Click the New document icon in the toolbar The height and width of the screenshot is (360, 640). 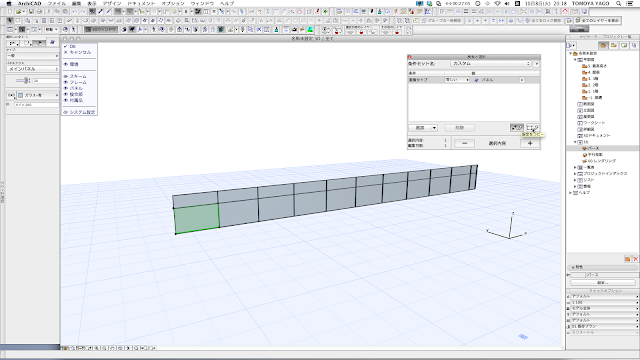10,12
